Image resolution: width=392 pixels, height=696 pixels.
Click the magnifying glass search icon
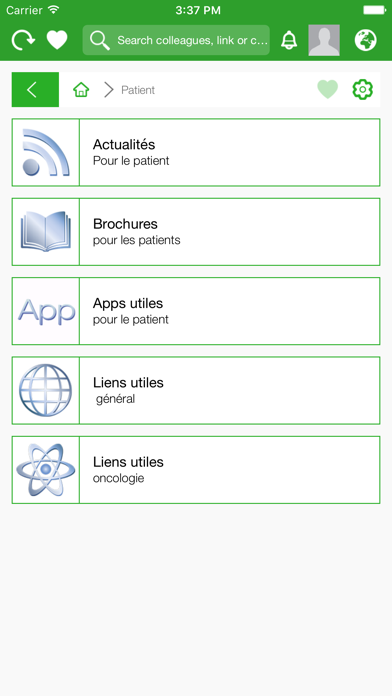(99, 40)
